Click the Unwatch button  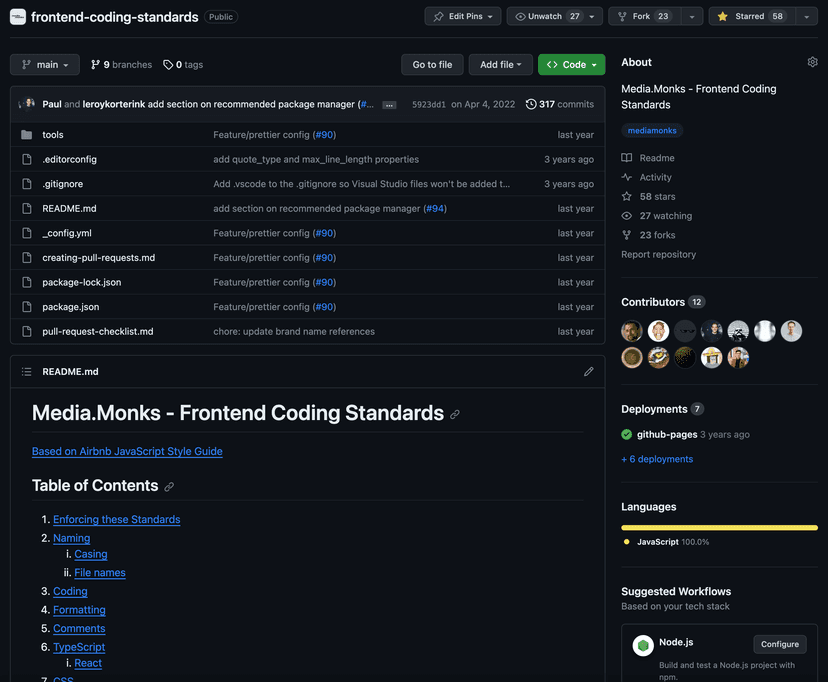546,17
